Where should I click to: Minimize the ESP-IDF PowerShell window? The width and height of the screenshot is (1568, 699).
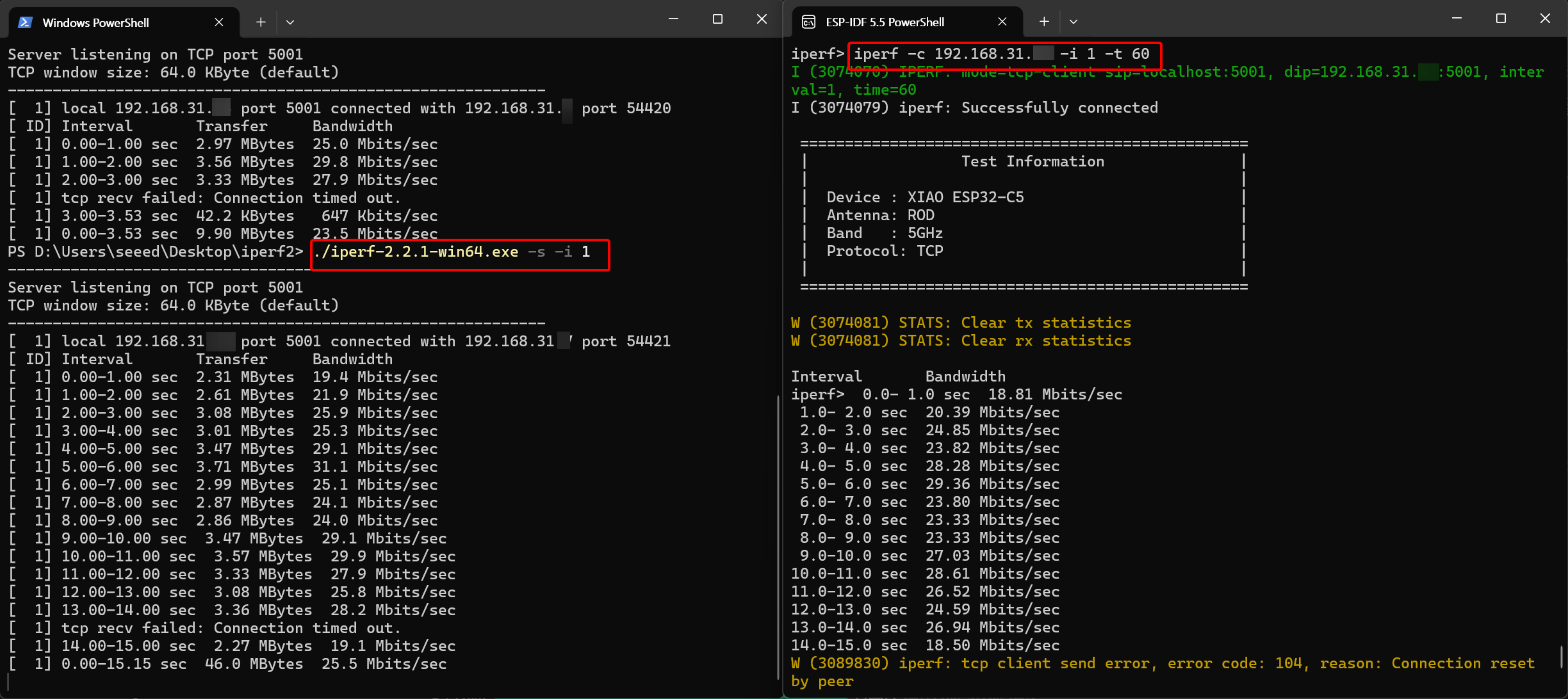1457,19
